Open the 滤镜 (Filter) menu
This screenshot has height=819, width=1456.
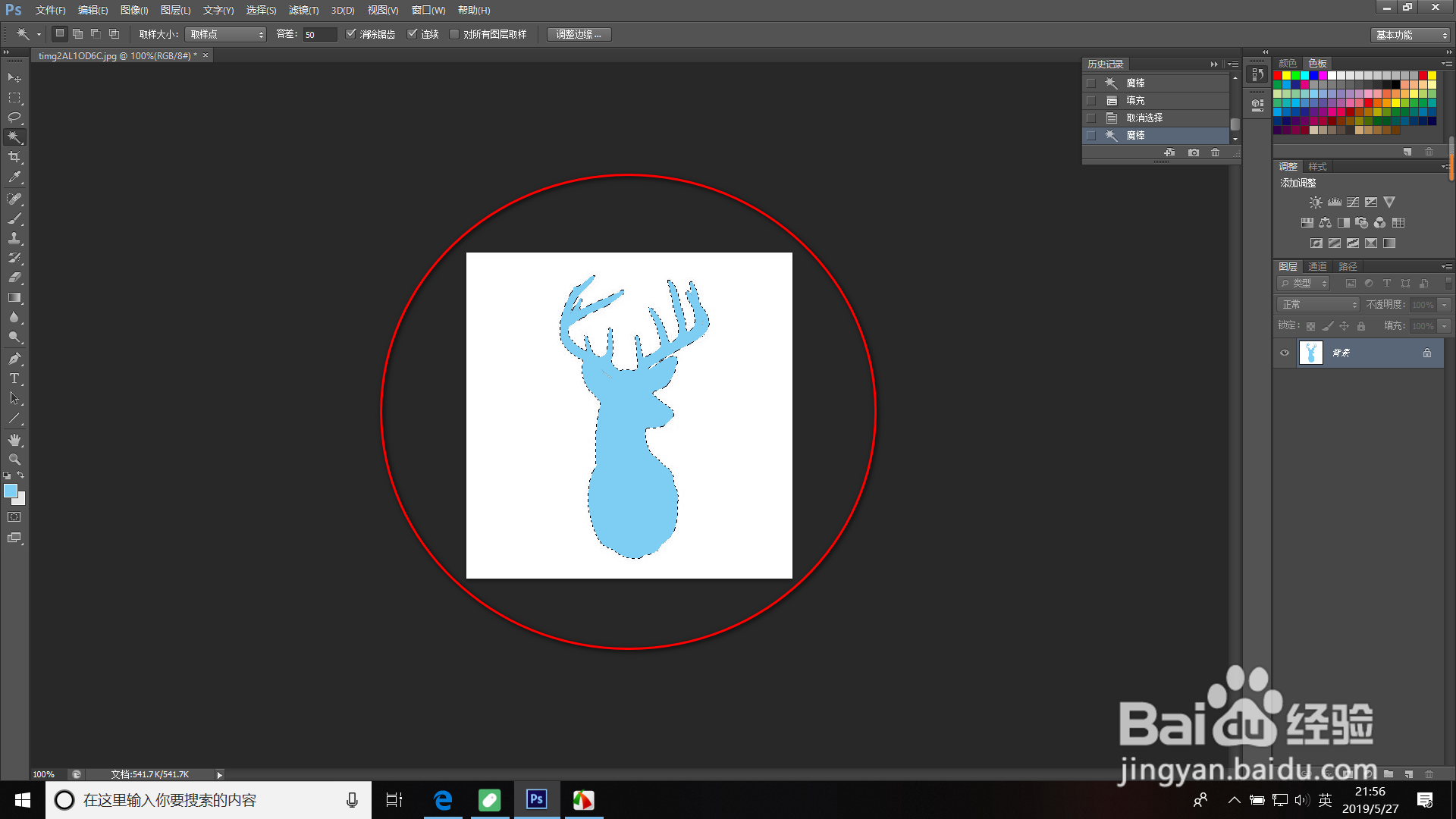(x=303, y=10)
